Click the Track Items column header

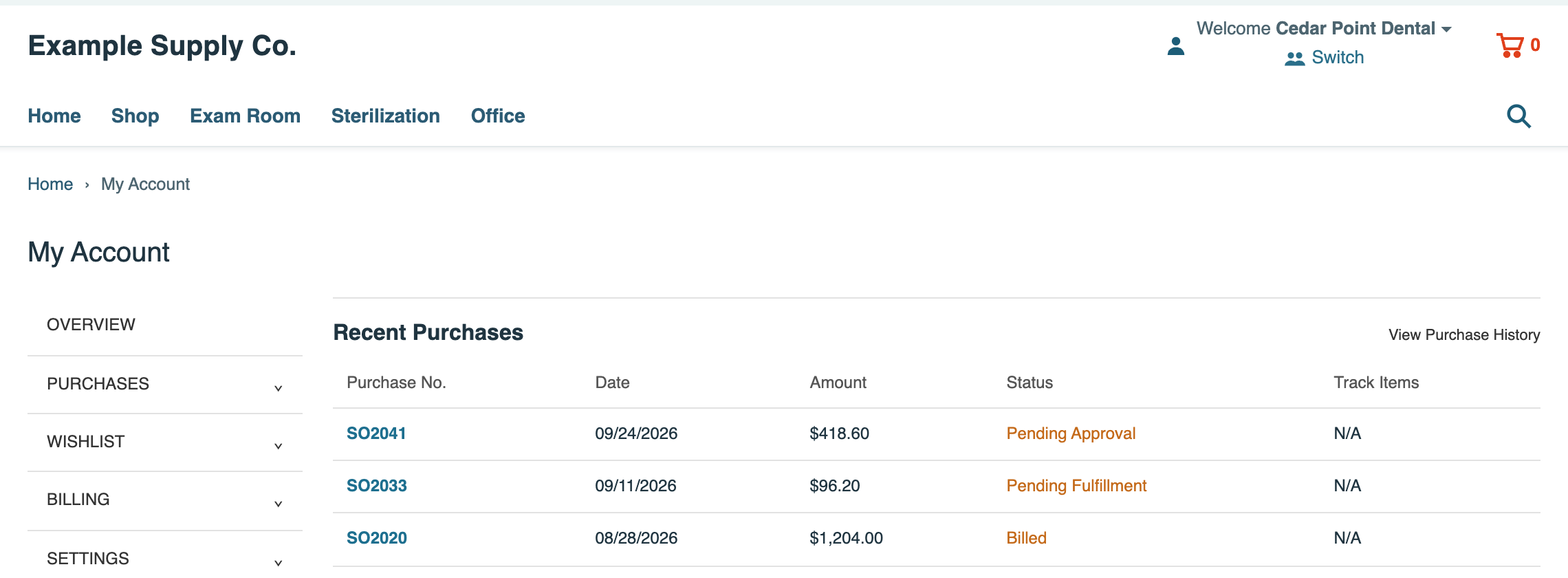pyautogui.click(x=1376, y=383)
